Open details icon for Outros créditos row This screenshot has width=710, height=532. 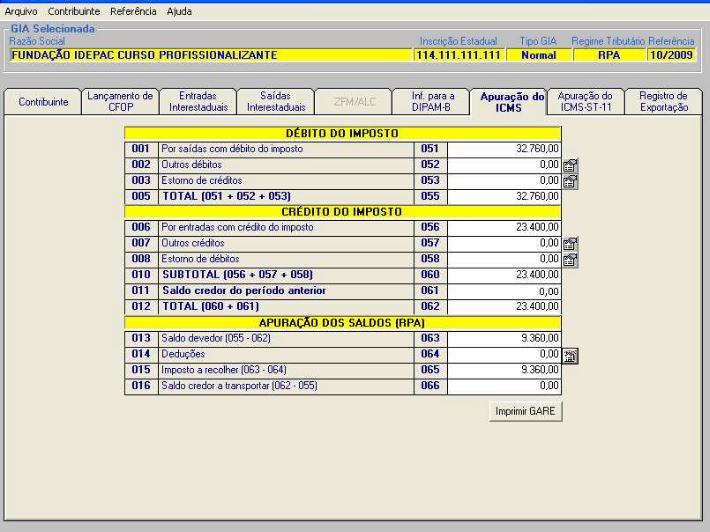pyautogui.click(x=571, y=244)
